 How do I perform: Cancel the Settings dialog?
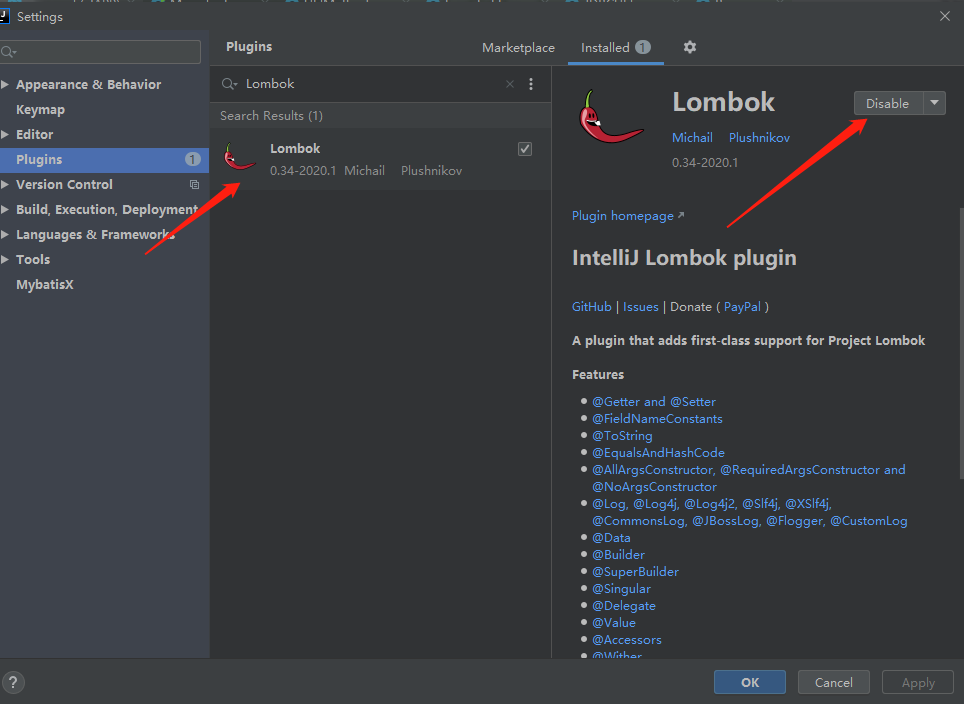coord(834,682)
